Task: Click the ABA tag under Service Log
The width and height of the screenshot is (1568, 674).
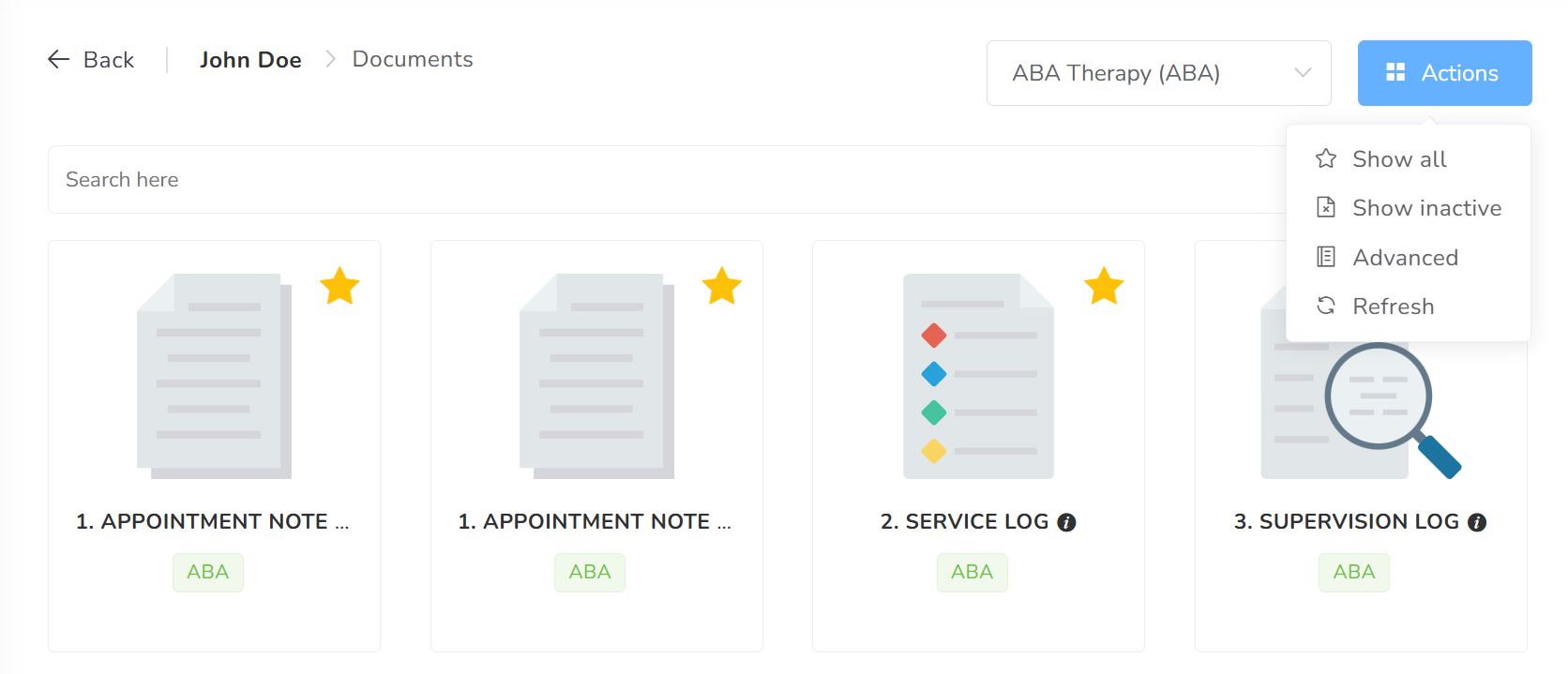Action: [x=972, y=572]
